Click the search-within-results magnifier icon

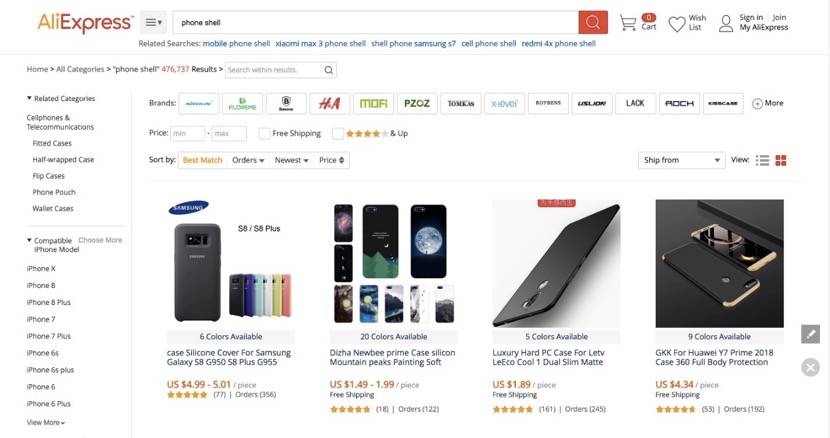click(x=329, y=70)
